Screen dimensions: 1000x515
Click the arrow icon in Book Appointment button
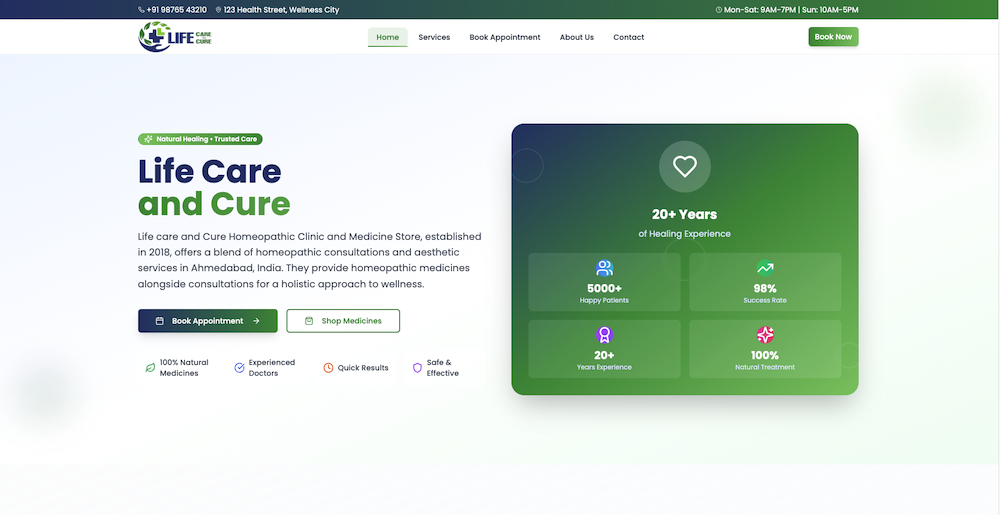[256, 321]
